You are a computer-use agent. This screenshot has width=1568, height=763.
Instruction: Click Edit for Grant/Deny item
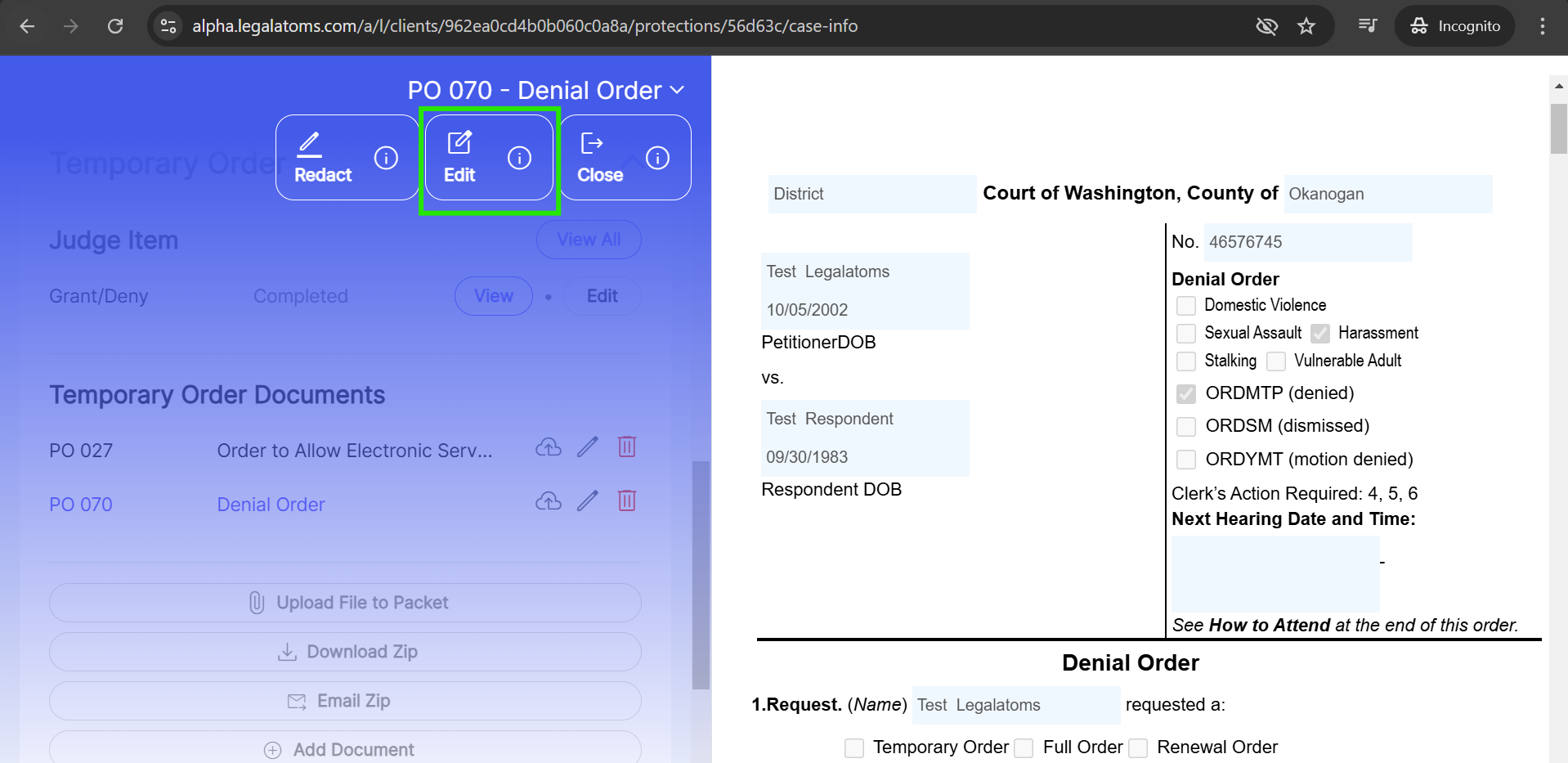click(603, 296)
